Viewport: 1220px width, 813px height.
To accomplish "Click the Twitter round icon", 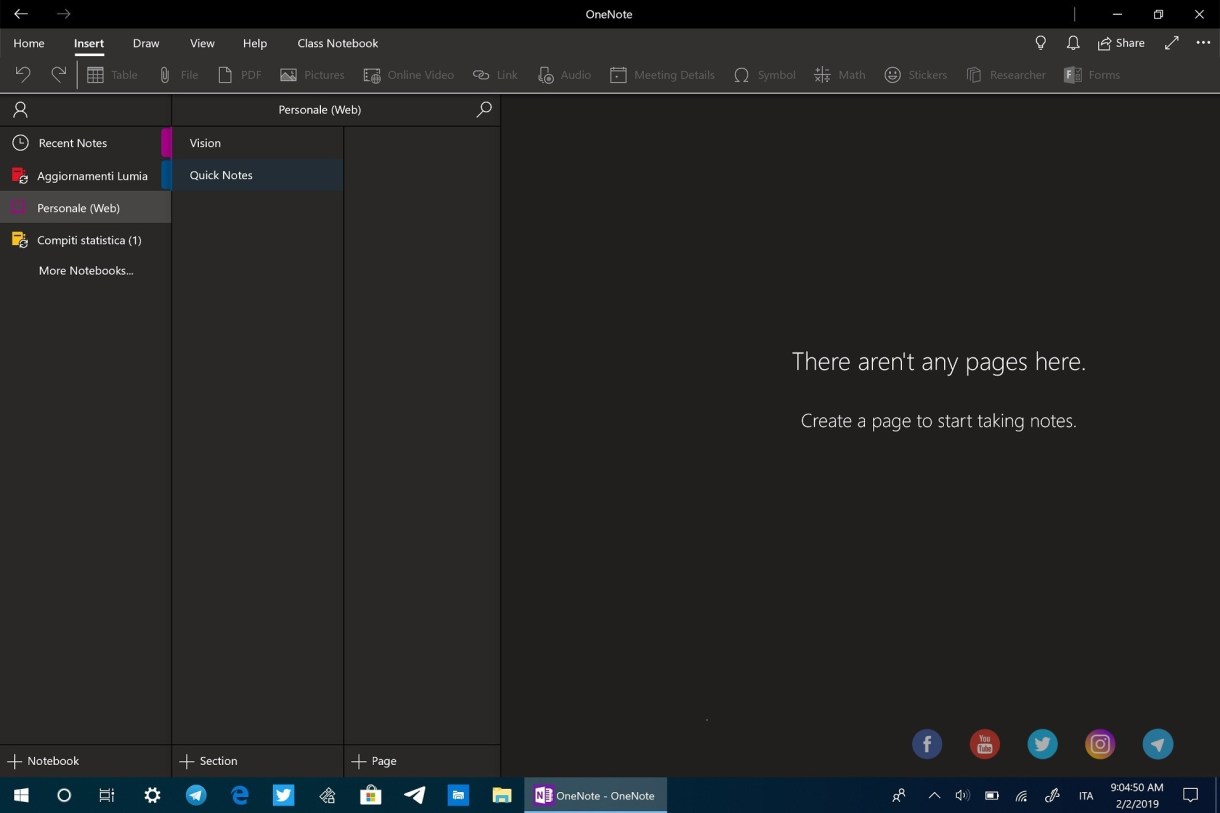I will (x=1042, y=743).
